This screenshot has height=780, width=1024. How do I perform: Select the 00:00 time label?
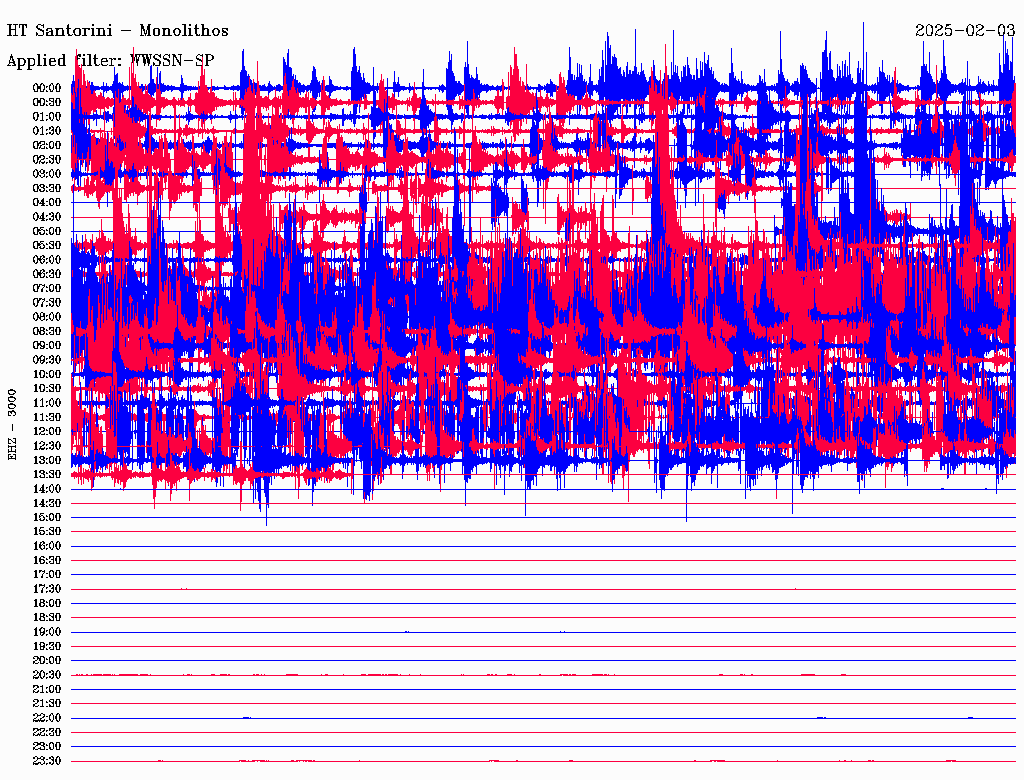[47, 88]
